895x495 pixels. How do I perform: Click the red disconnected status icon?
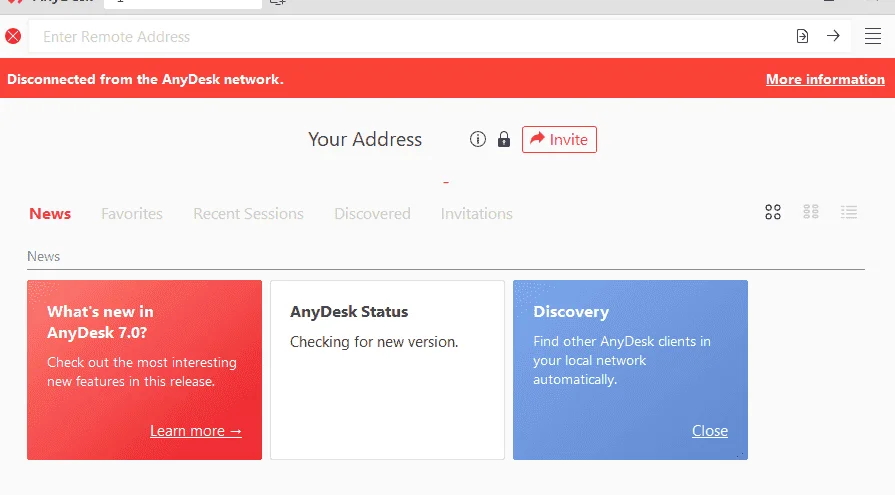[x=13, y=37]
